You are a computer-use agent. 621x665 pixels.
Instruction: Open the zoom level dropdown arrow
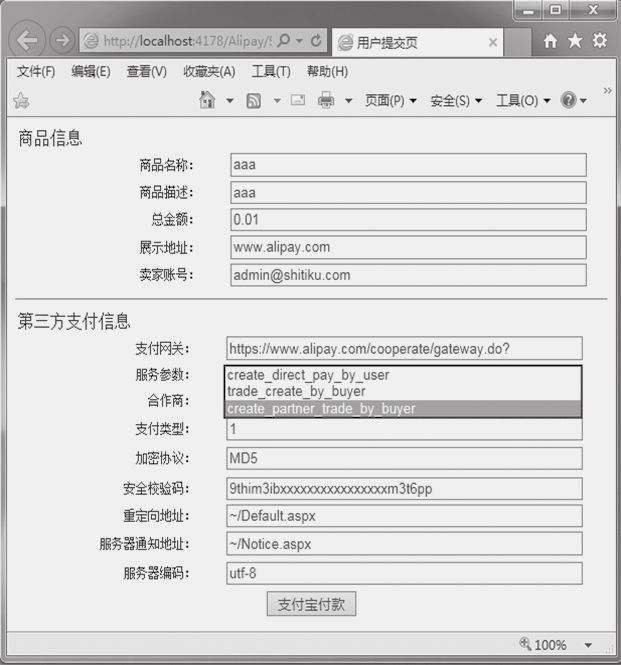(588, 645)
